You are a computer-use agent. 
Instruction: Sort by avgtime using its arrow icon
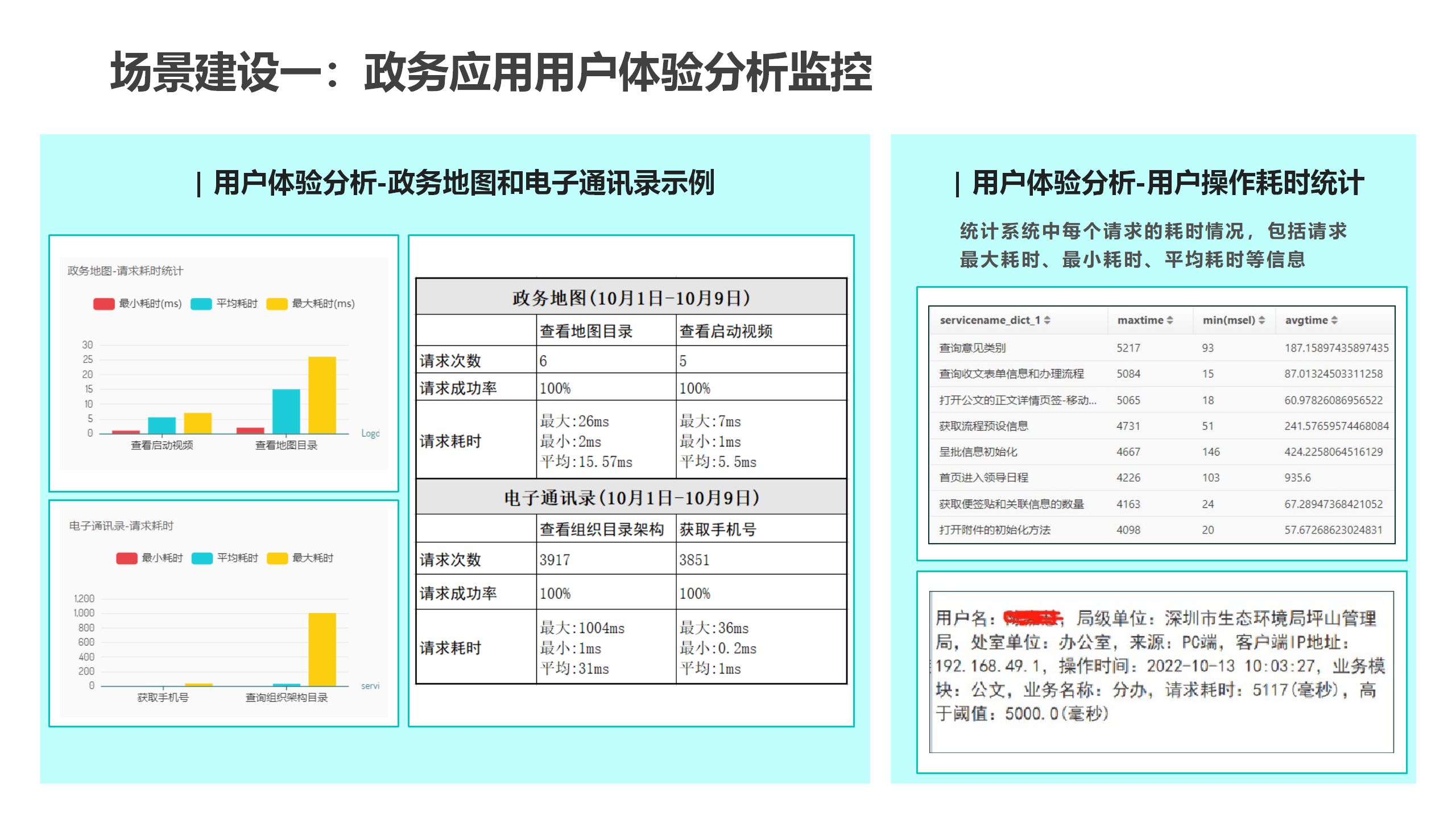(x=1334, y=320)
